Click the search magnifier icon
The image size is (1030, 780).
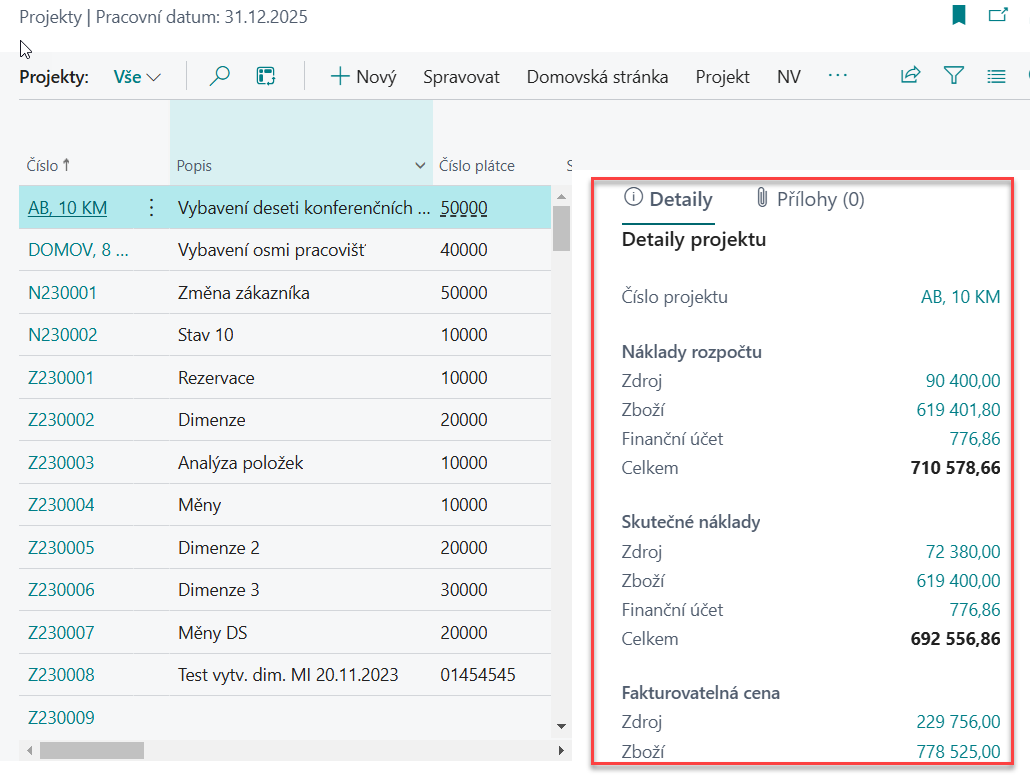(220, 77)
